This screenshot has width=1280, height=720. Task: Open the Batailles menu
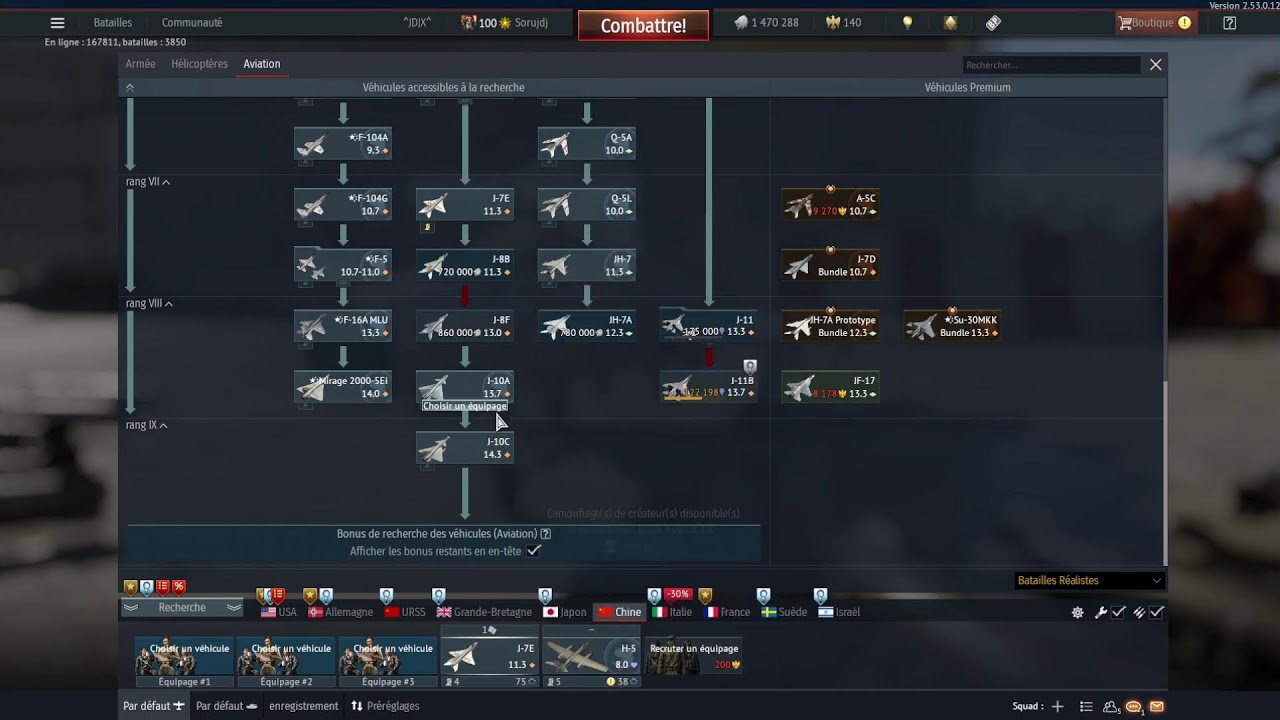coord(112,22)
